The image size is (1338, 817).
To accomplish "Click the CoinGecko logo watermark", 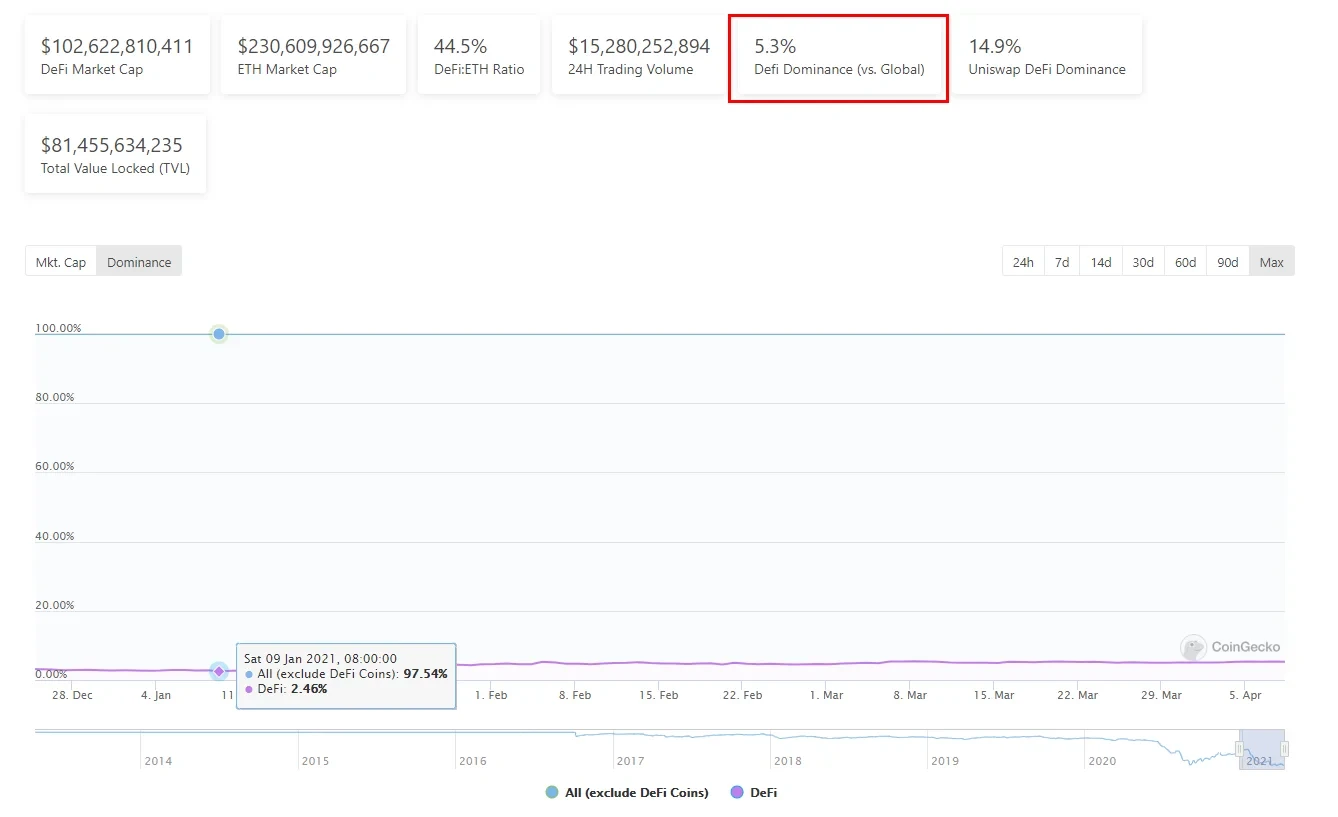I will coord(1230,647).
